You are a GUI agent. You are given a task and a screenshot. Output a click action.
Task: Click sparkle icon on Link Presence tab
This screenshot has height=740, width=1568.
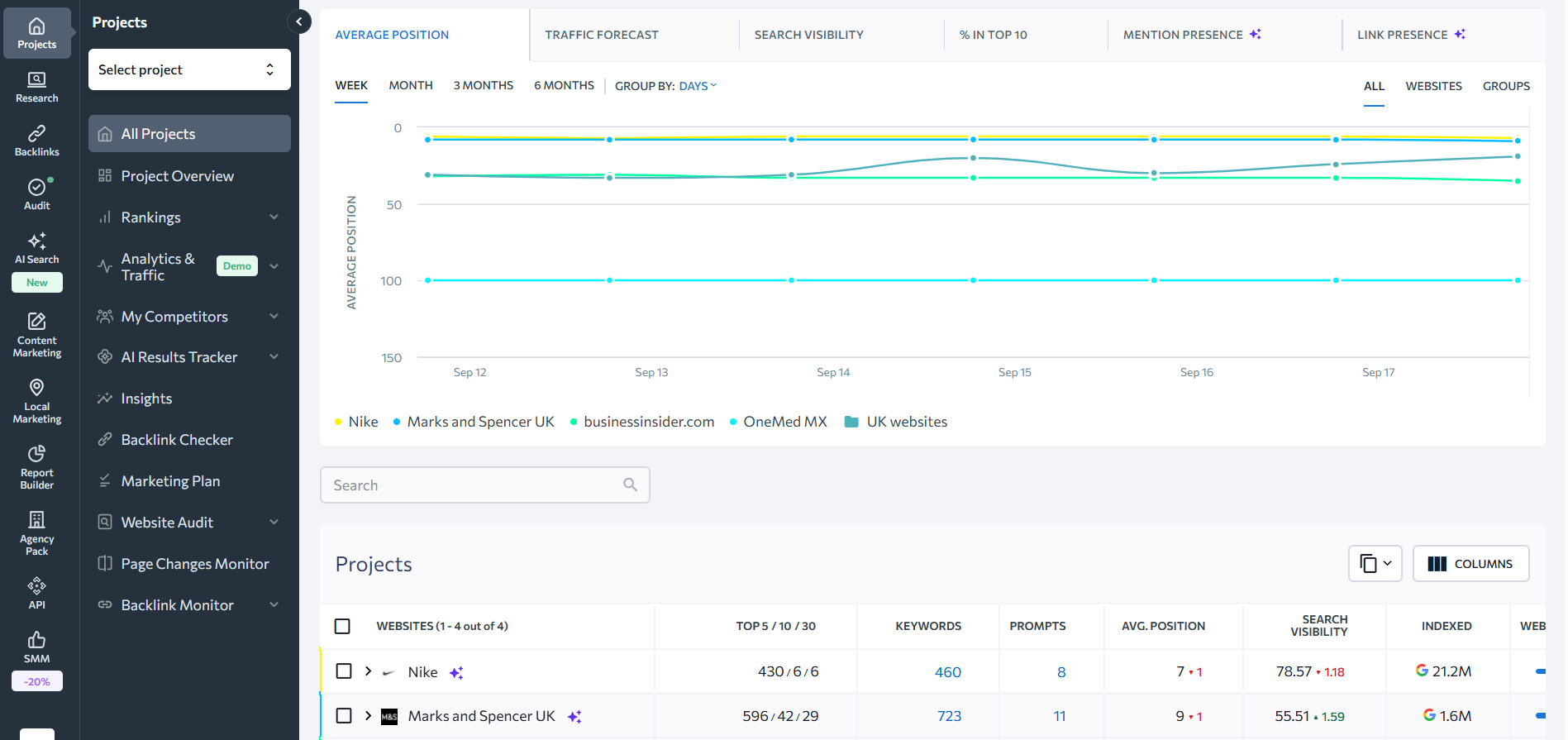click(x=1460, y=34)
